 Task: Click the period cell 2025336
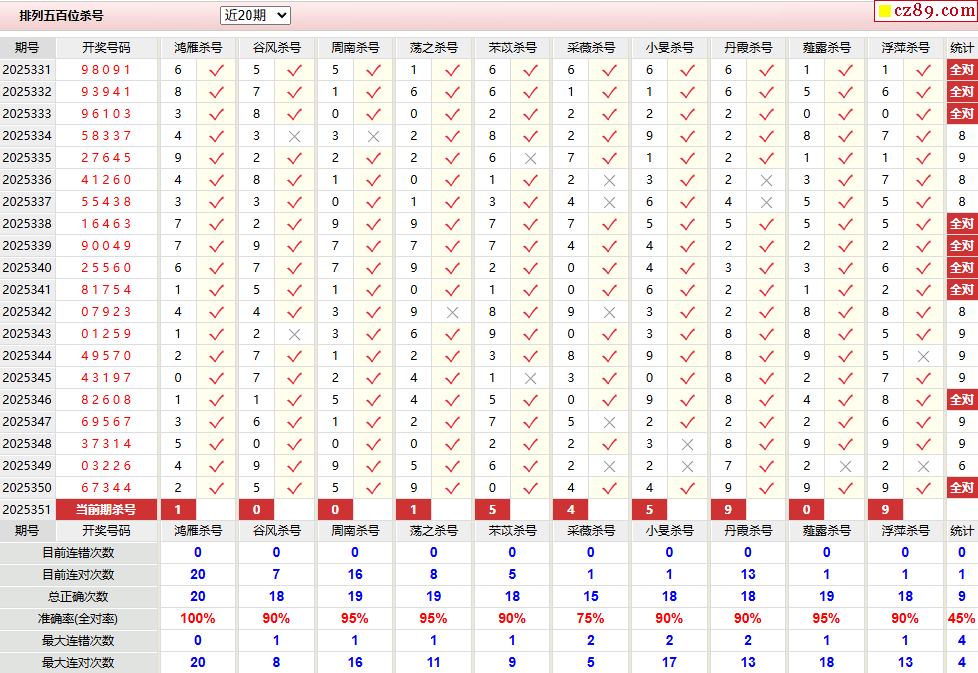(27, 180)
